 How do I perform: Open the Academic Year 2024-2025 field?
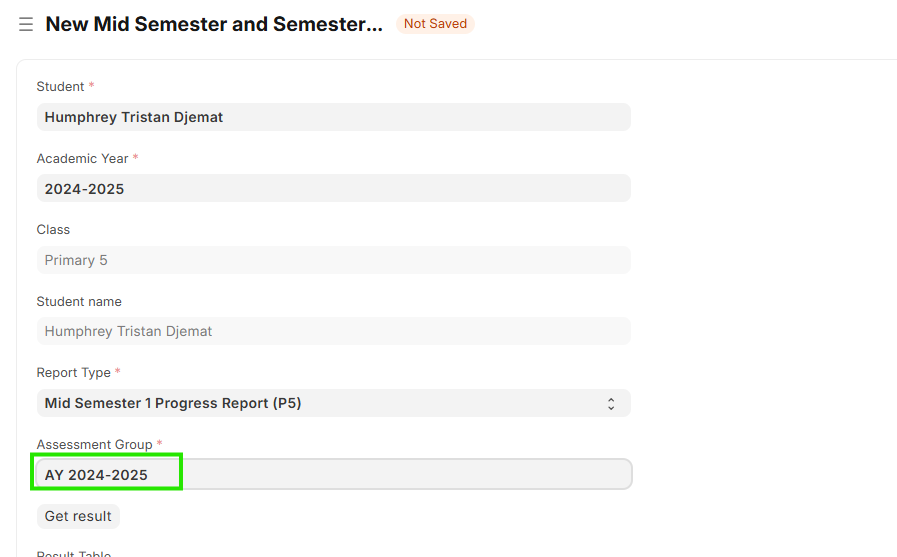(x=333, y=189)
